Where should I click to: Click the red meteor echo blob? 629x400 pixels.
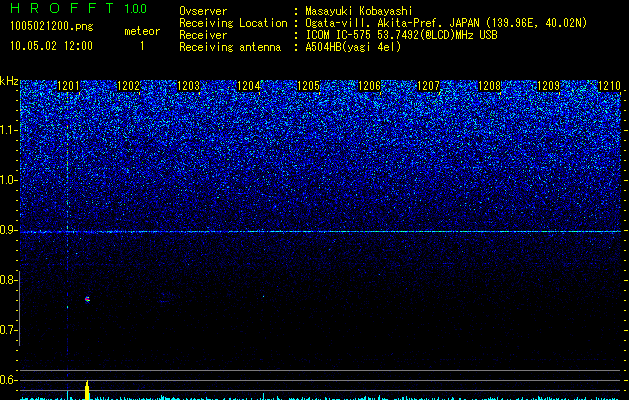(x=87, y=299)
